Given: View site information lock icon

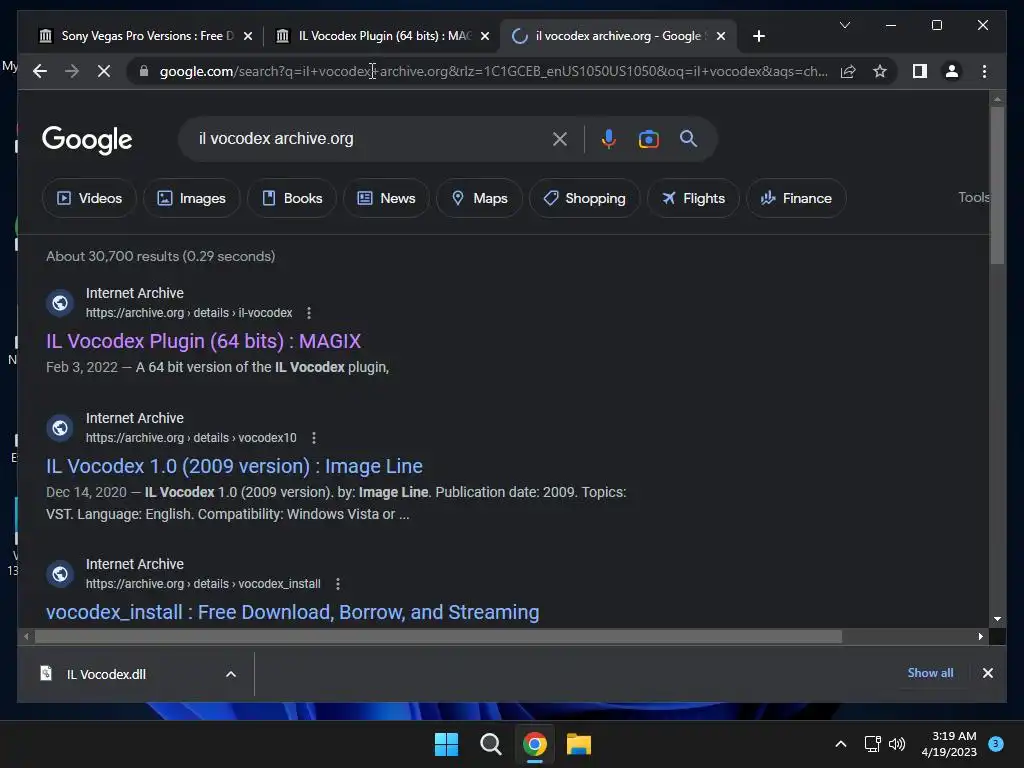Looking at the screenshot, I should click(x=144, y=71).
